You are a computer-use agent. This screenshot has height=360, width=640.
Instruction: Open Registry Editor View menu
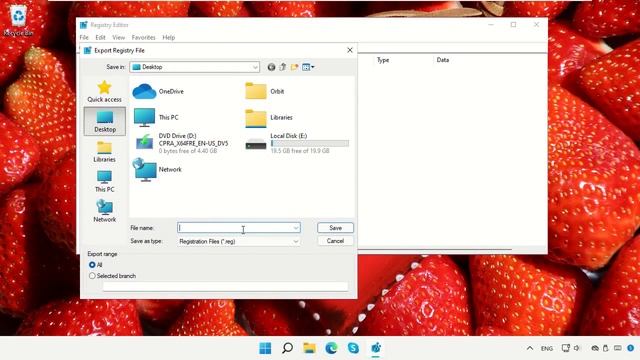point(119,38)
